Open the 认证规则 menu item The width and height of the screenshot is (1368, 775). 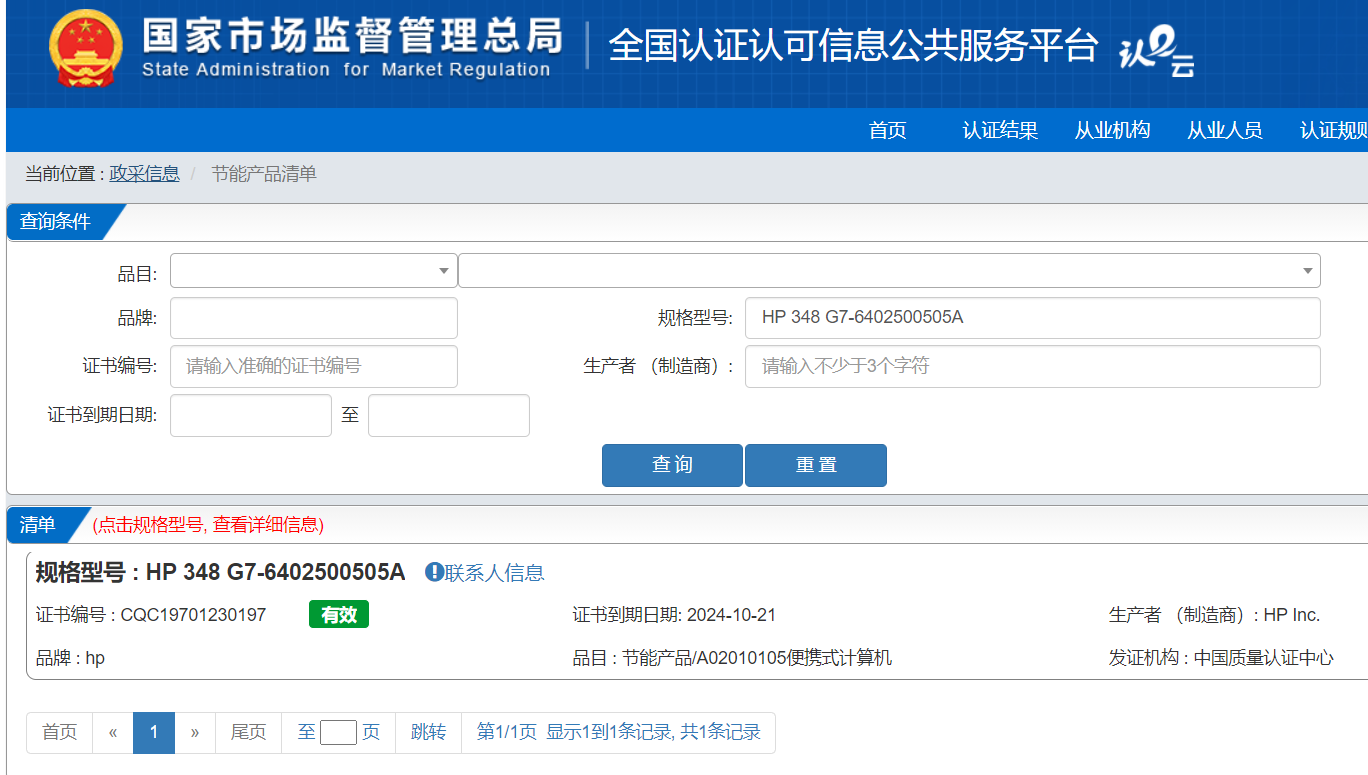click(1334, 130)
